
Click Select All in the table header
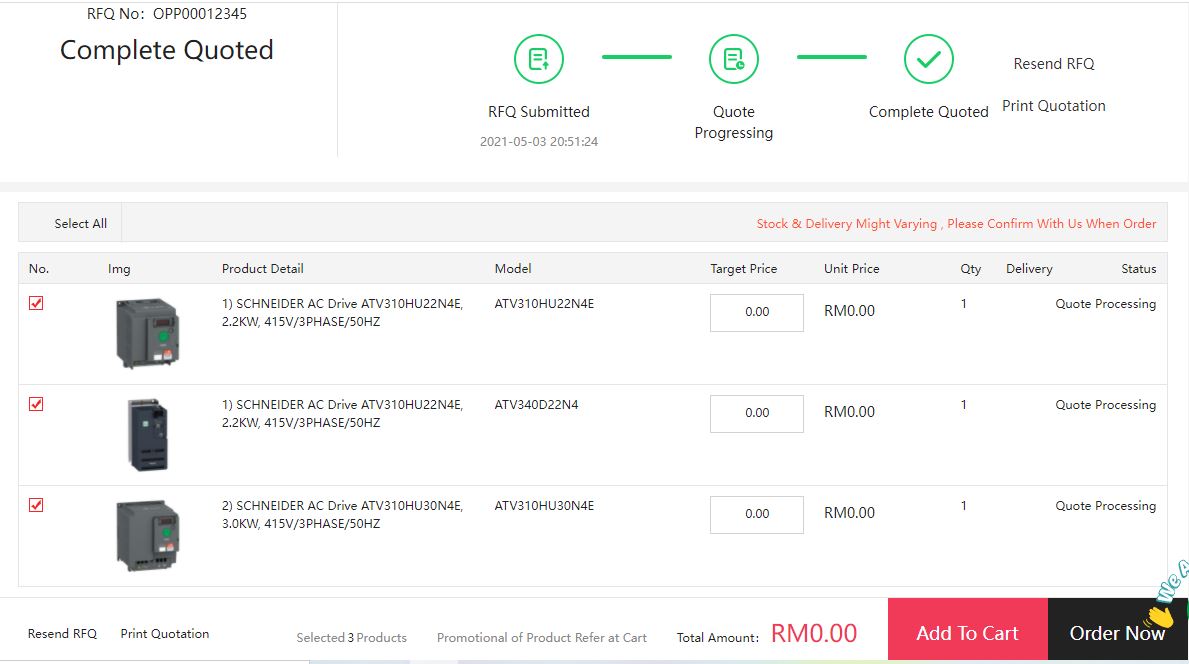(x=80, y=224)
